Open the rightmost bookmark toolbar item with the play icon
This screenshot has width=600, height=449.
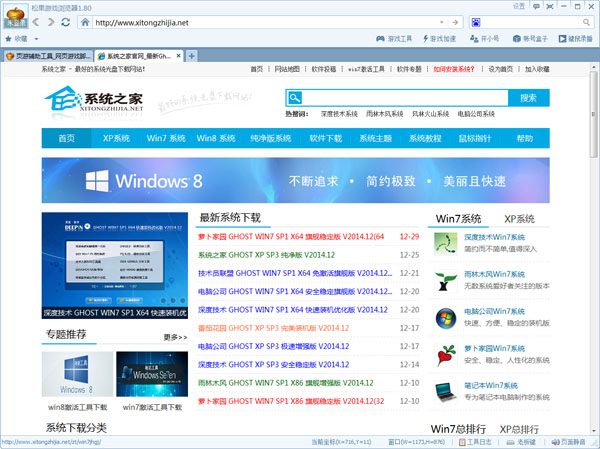[576, 39]
